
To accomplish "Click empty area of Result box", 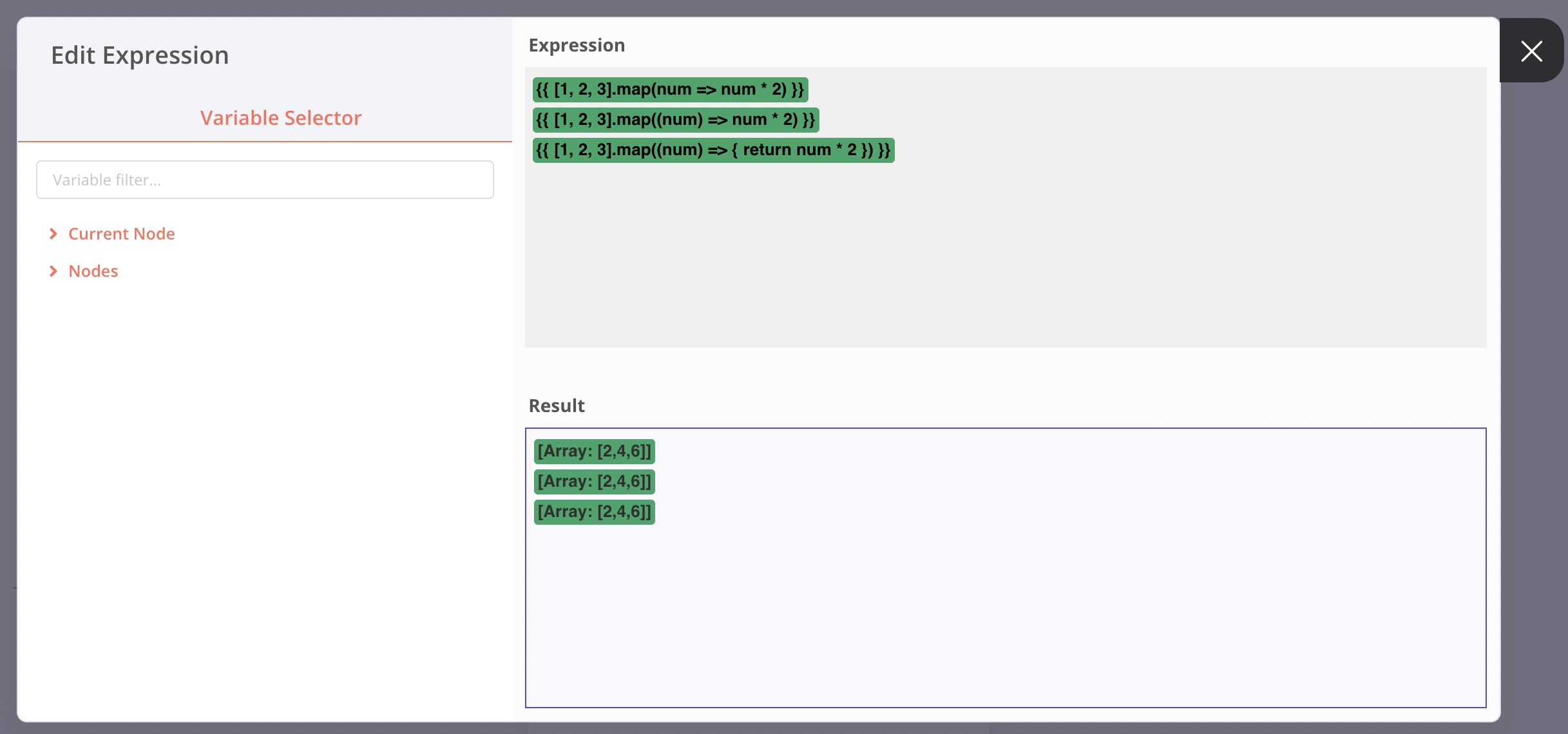I will coord(1005,612).
